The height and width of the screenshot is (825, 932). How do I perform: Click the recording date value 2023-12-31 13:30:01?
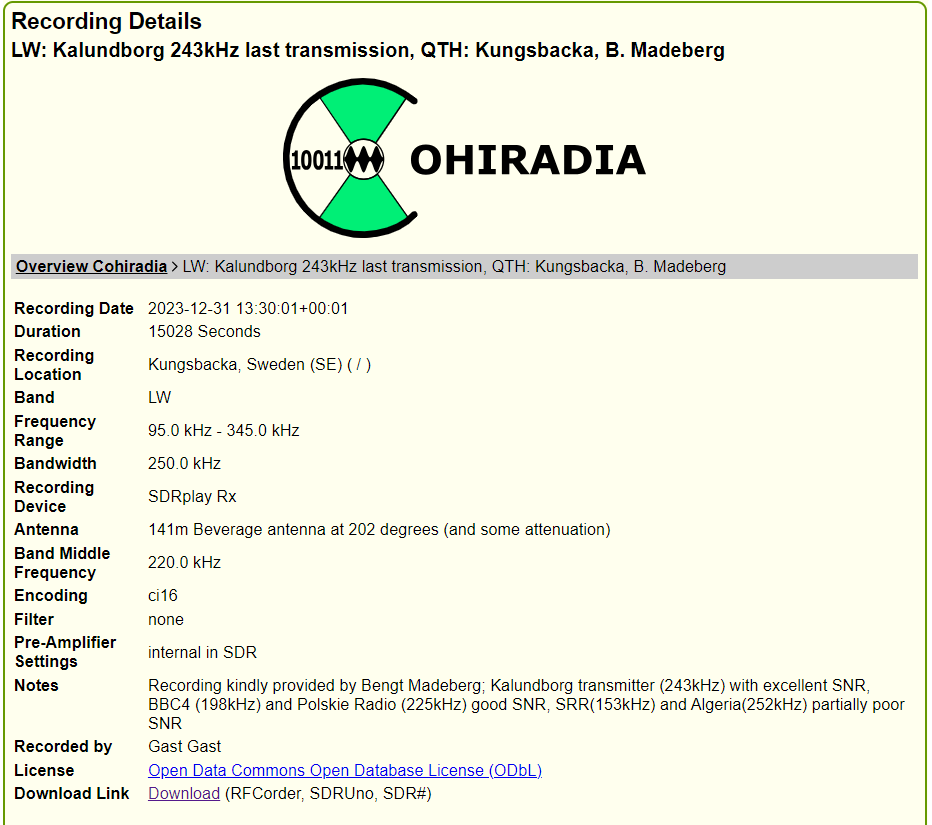tap(248, 309)
